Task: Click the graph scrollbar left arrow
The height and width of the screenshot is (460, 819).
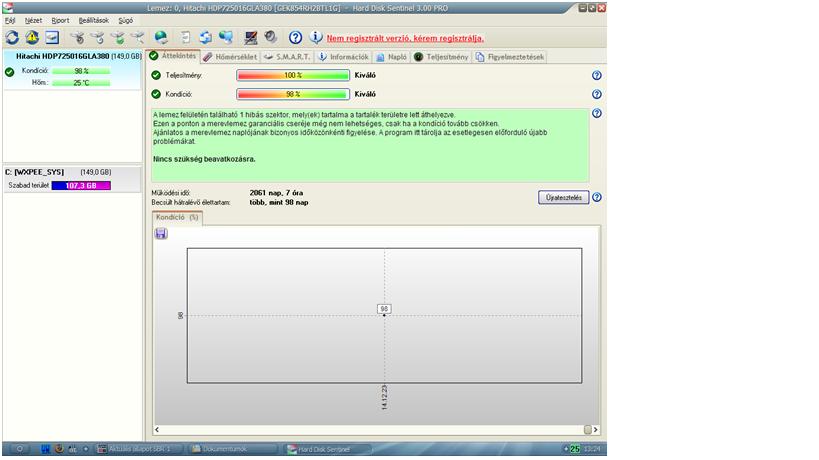Action: (x=157, y=430)
